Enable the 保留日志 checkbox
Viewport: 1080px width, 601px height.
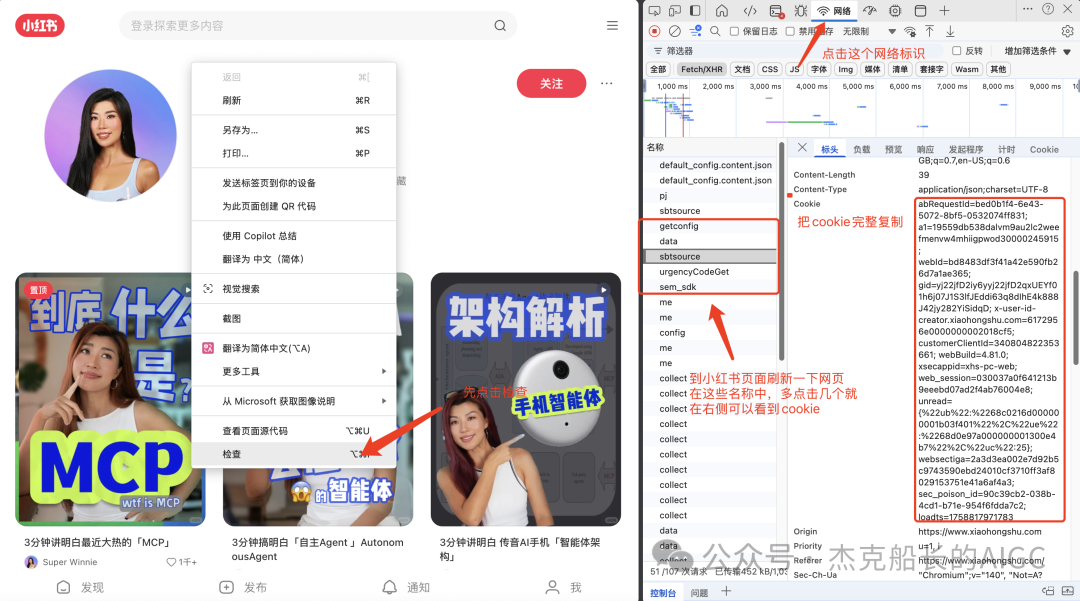click(x=734, y=31)
